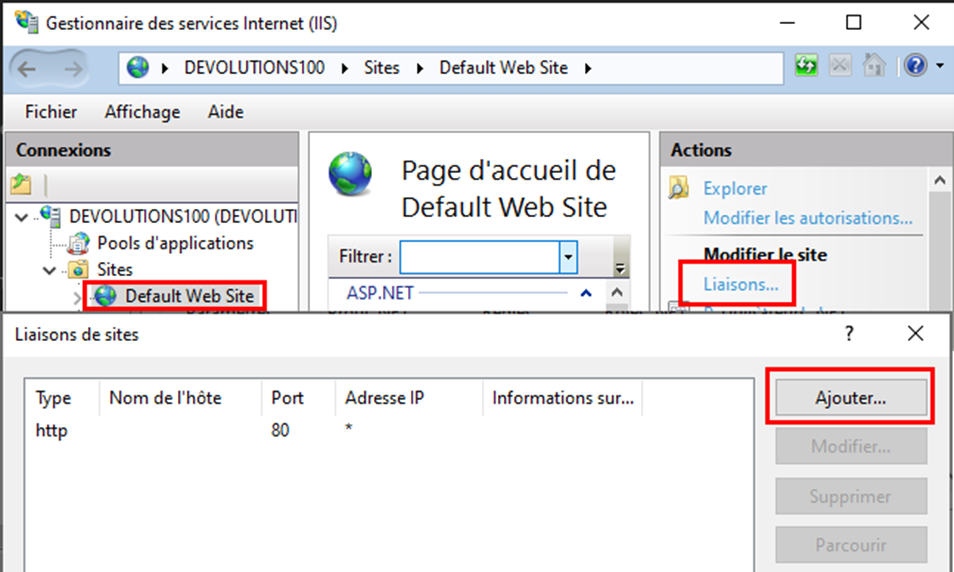The image size is (954, 572).
Task: Click the Nom de l'hôte column header
Action: (x=180, y=398)
